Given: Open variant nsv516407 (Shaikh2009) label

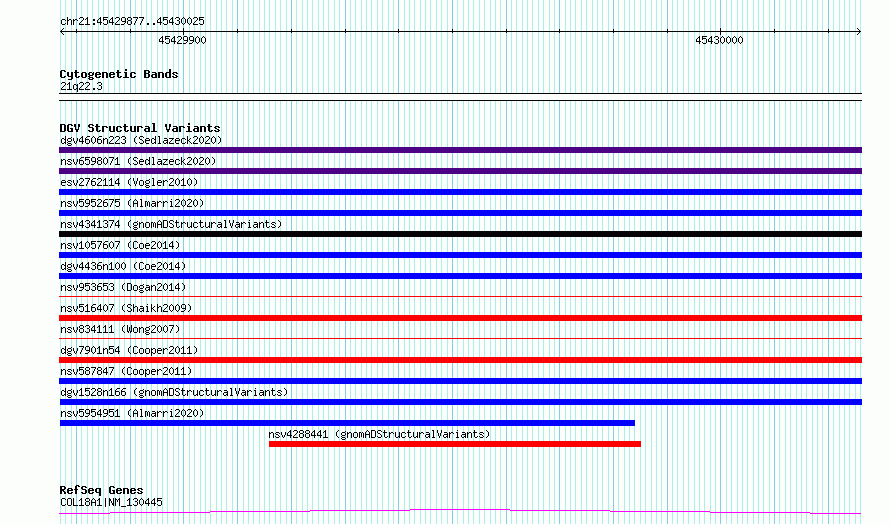Looking at the screenshot, I should [x=126, y=308].
